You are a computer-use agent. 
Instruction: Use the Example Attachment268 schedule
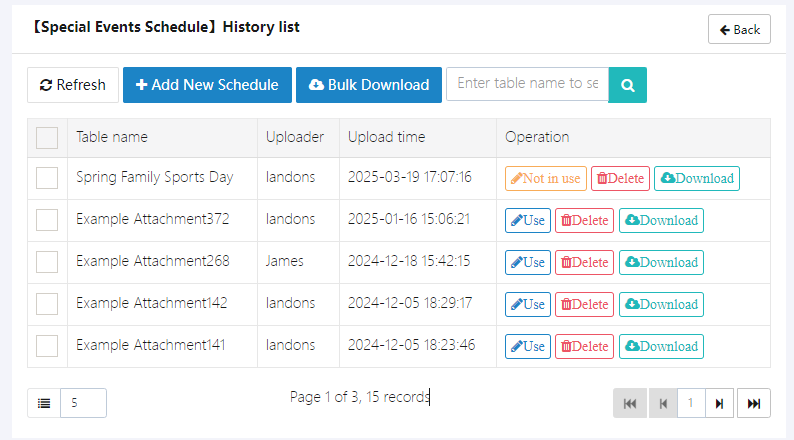528,263
